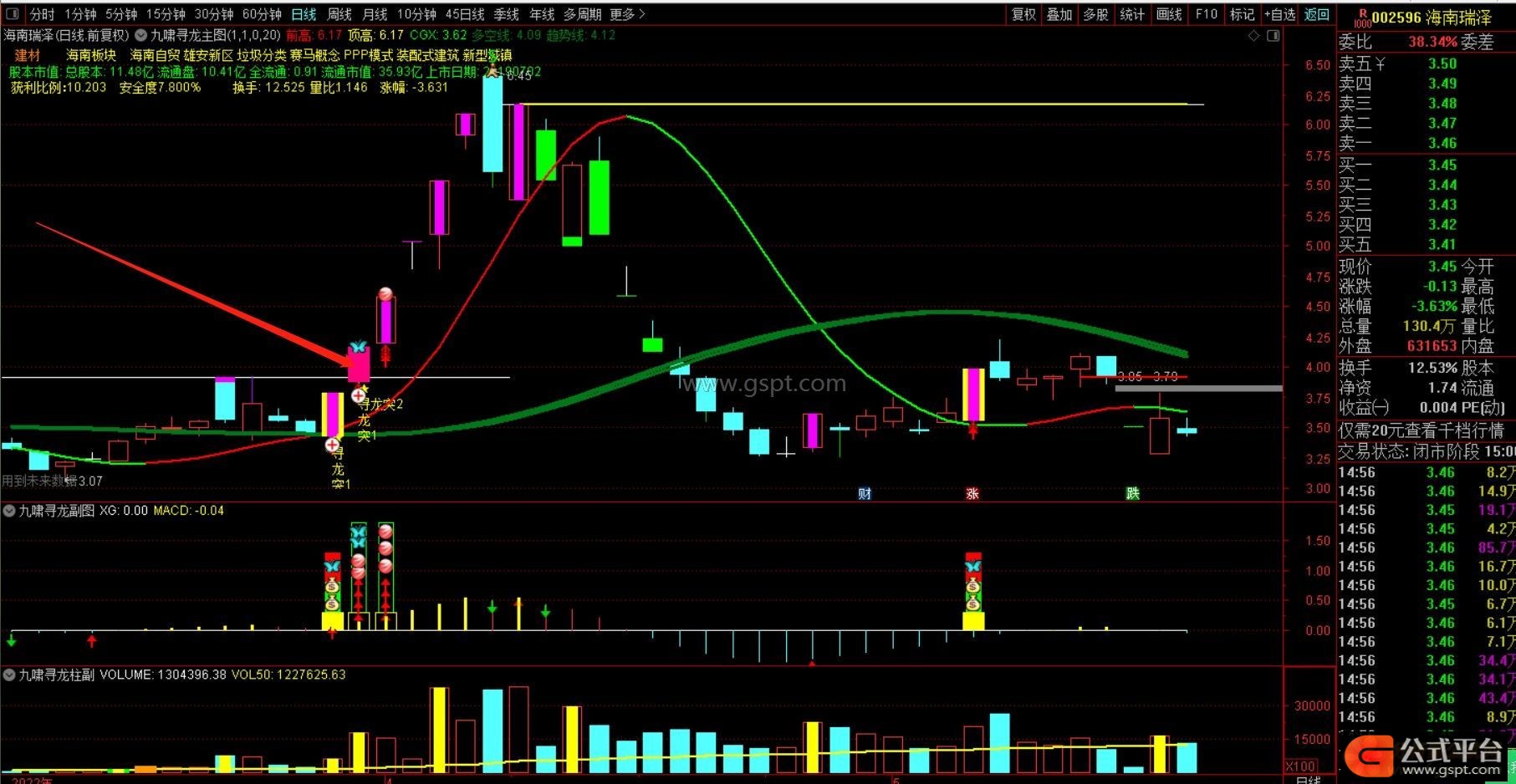This screenshot has width=1516, height=784.
Task: Click the X100 volume scale label
Action: coord(1301,766)
